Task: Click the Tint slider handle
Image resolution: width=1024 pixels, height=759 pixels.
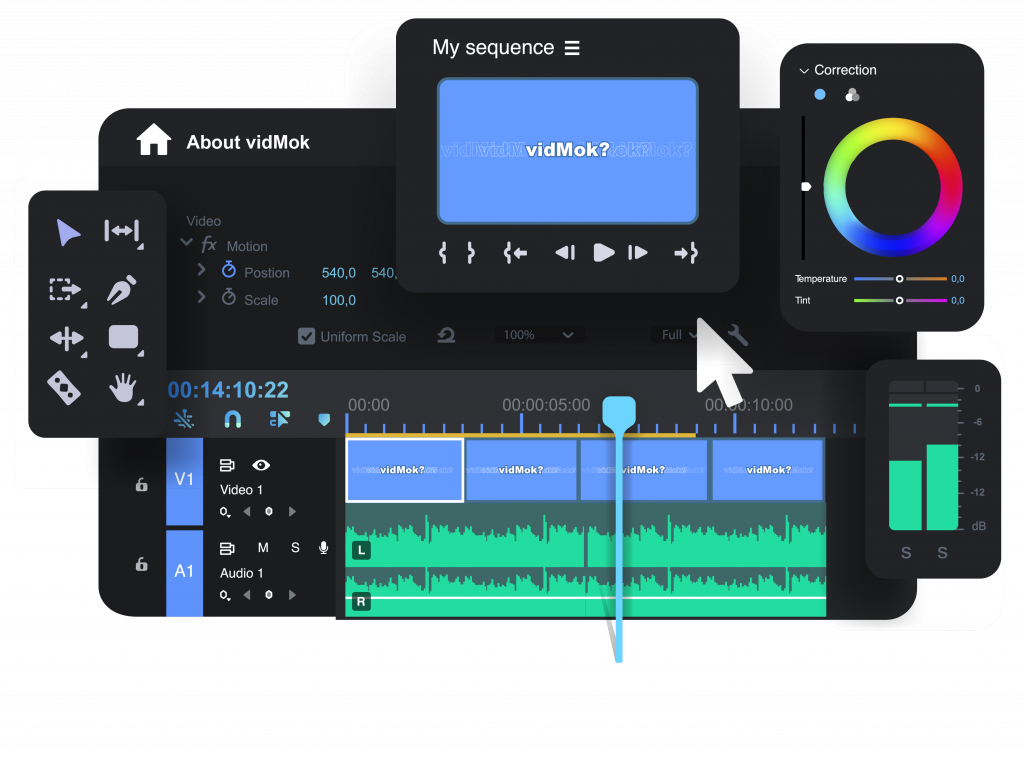Action: click(x=899, y=300)
